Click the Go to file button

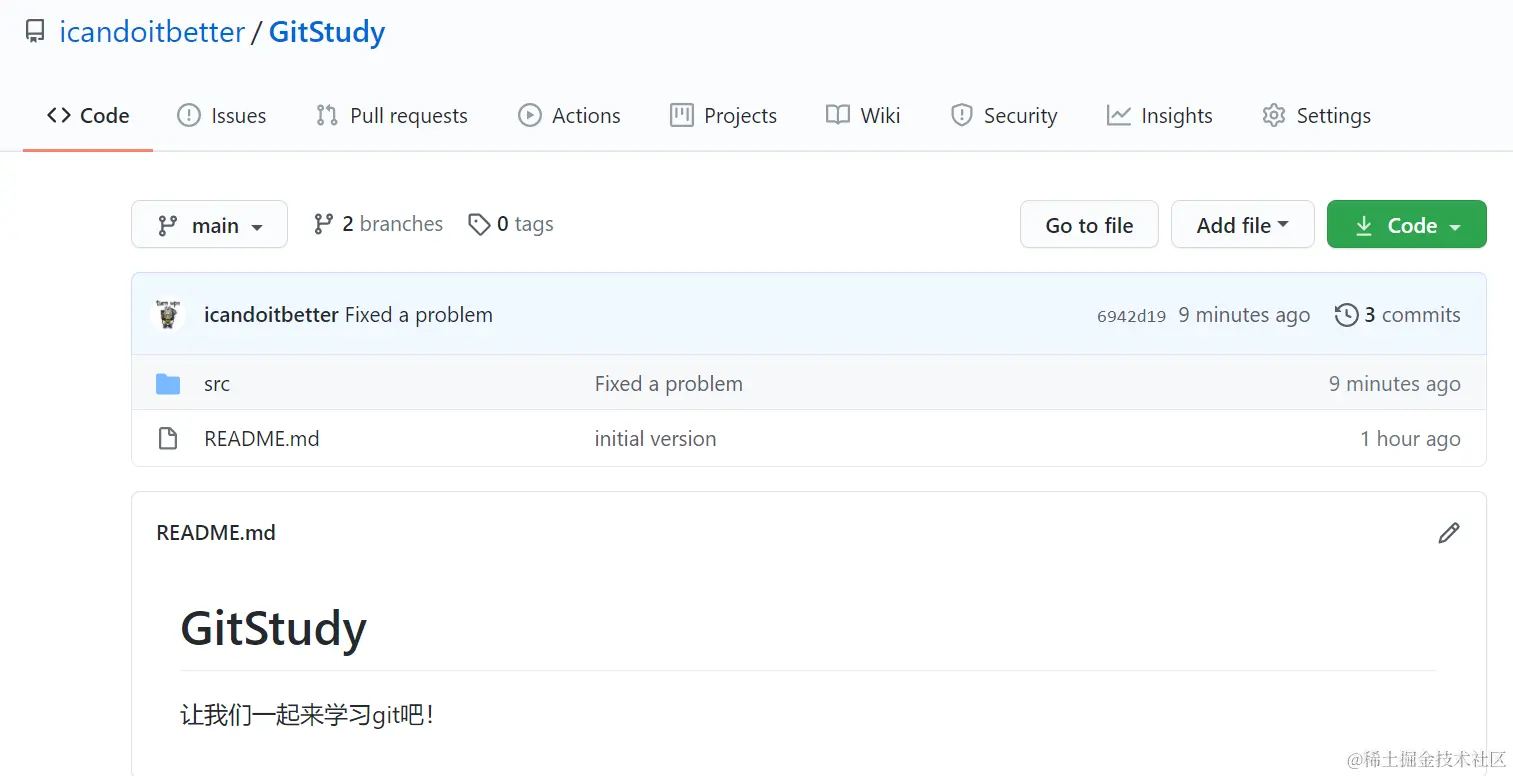[1089, 225]
